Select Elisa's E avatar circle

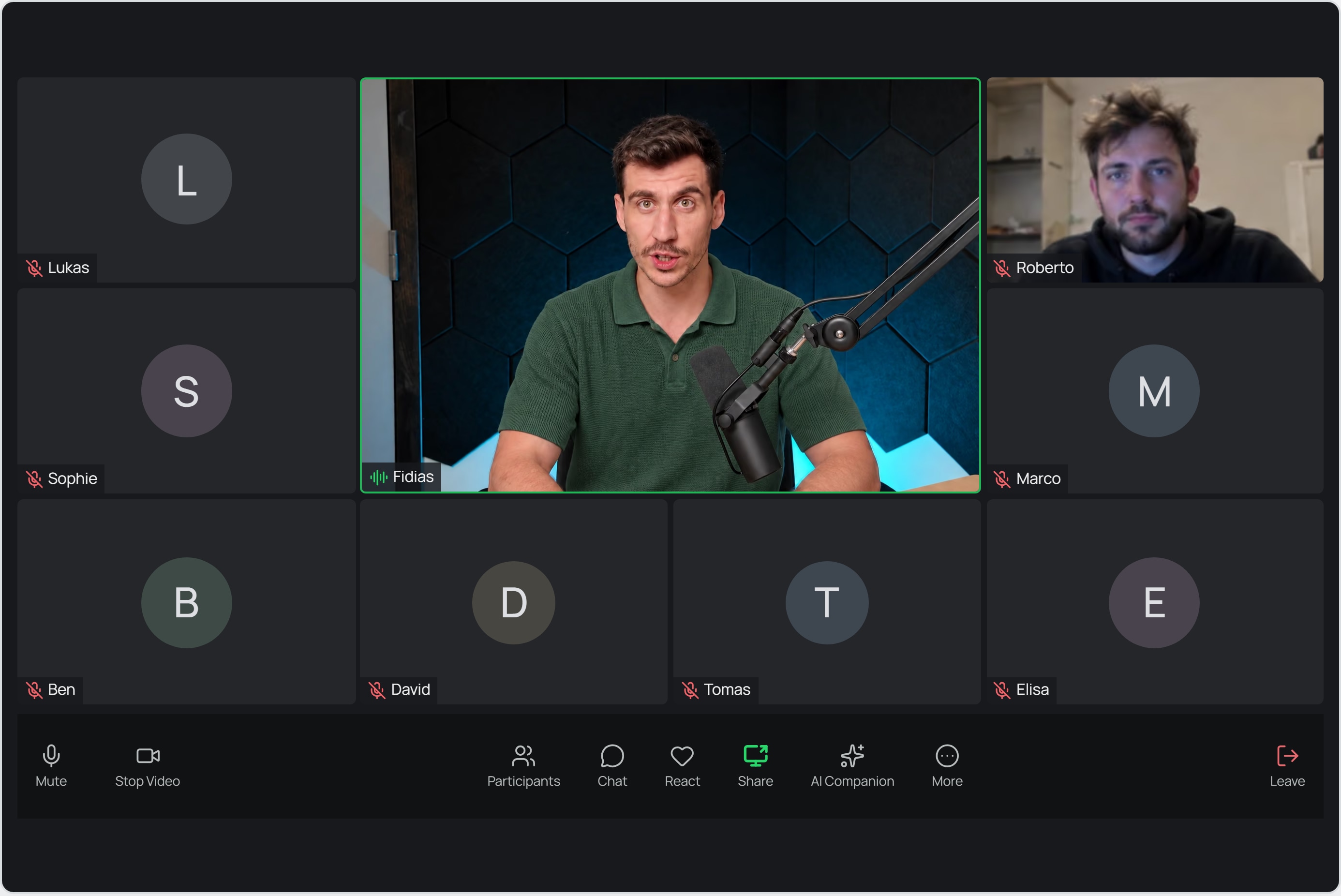click(1154, 602)
